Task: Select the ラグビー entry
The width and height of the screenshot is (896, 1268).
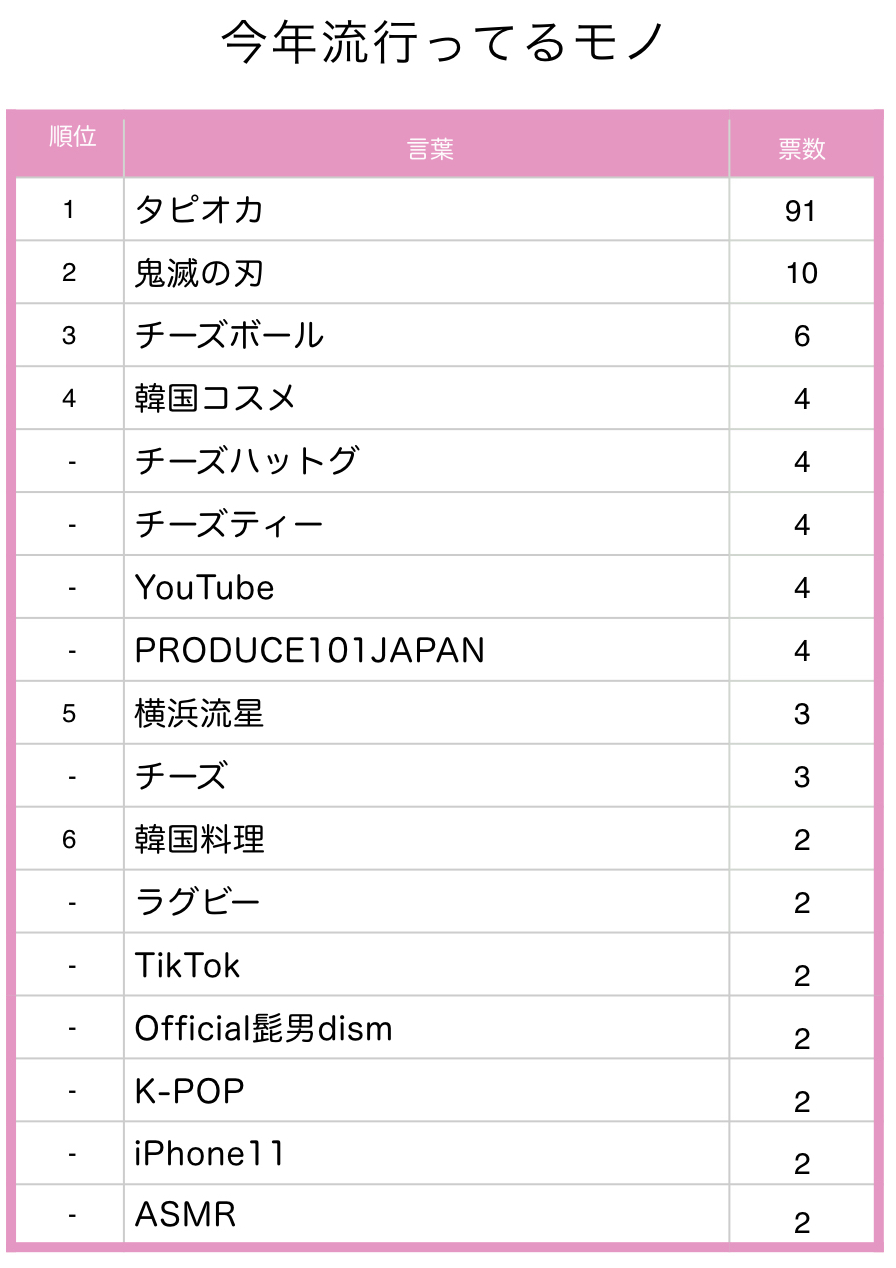Action: (197, 903)
